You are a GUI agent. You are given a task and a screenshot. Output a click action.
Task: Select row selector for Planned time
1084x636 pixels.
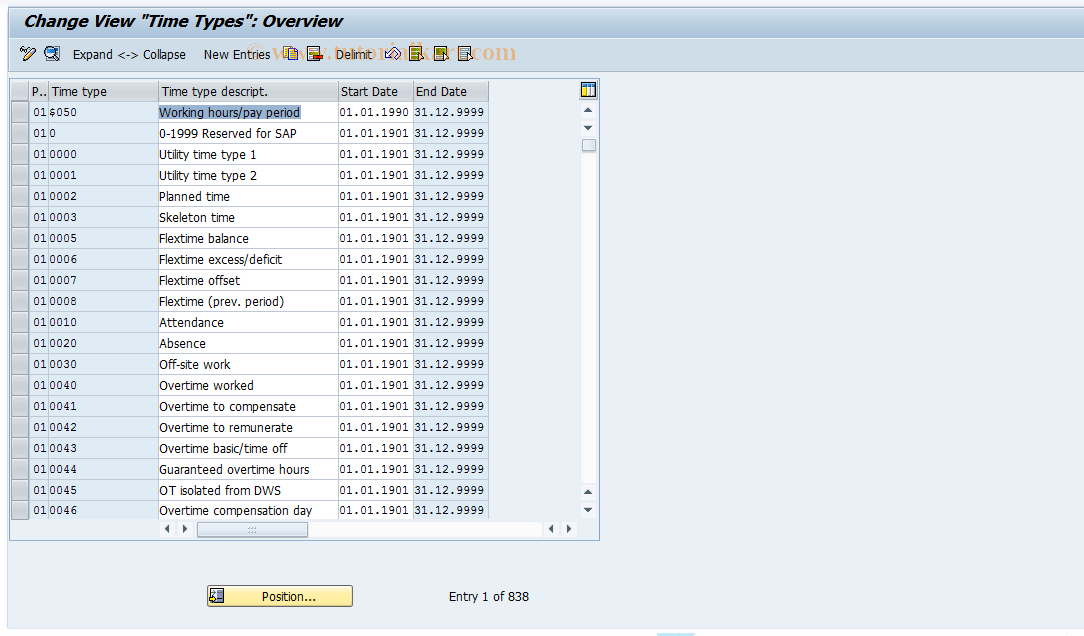(x=20, y=196)
